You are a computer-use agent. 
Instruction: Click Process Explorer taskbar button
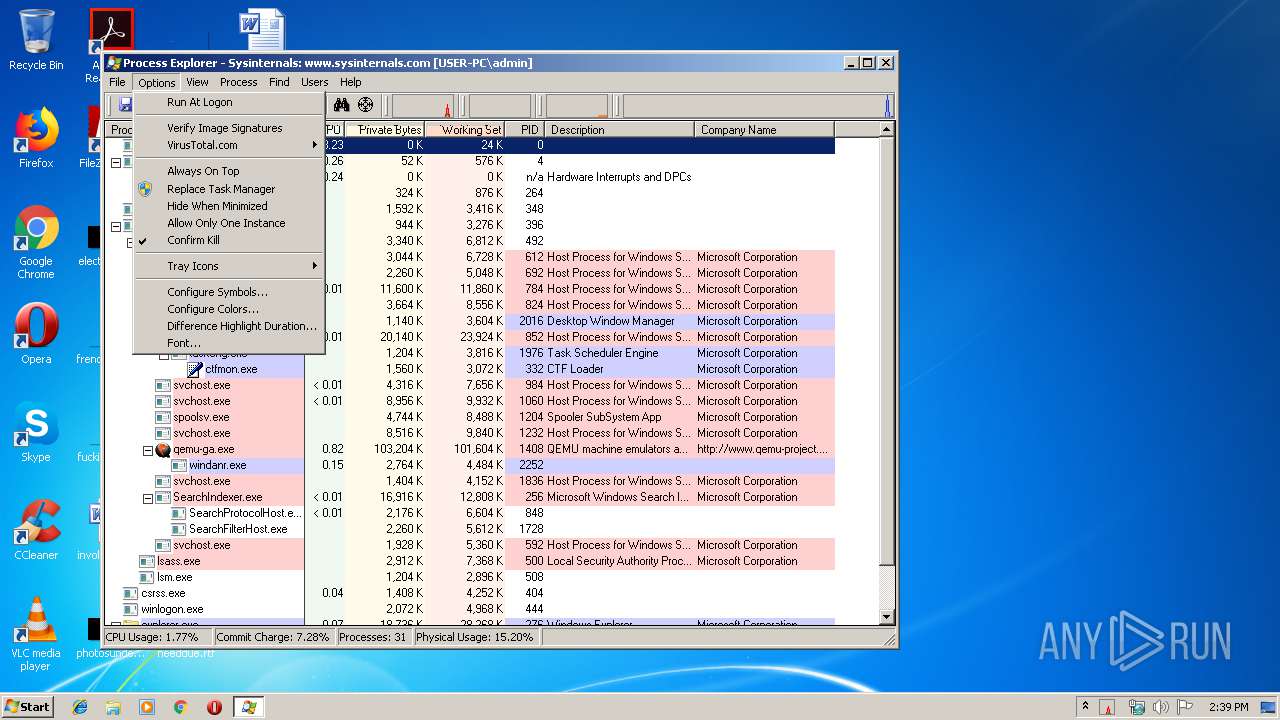coord(249,707)
